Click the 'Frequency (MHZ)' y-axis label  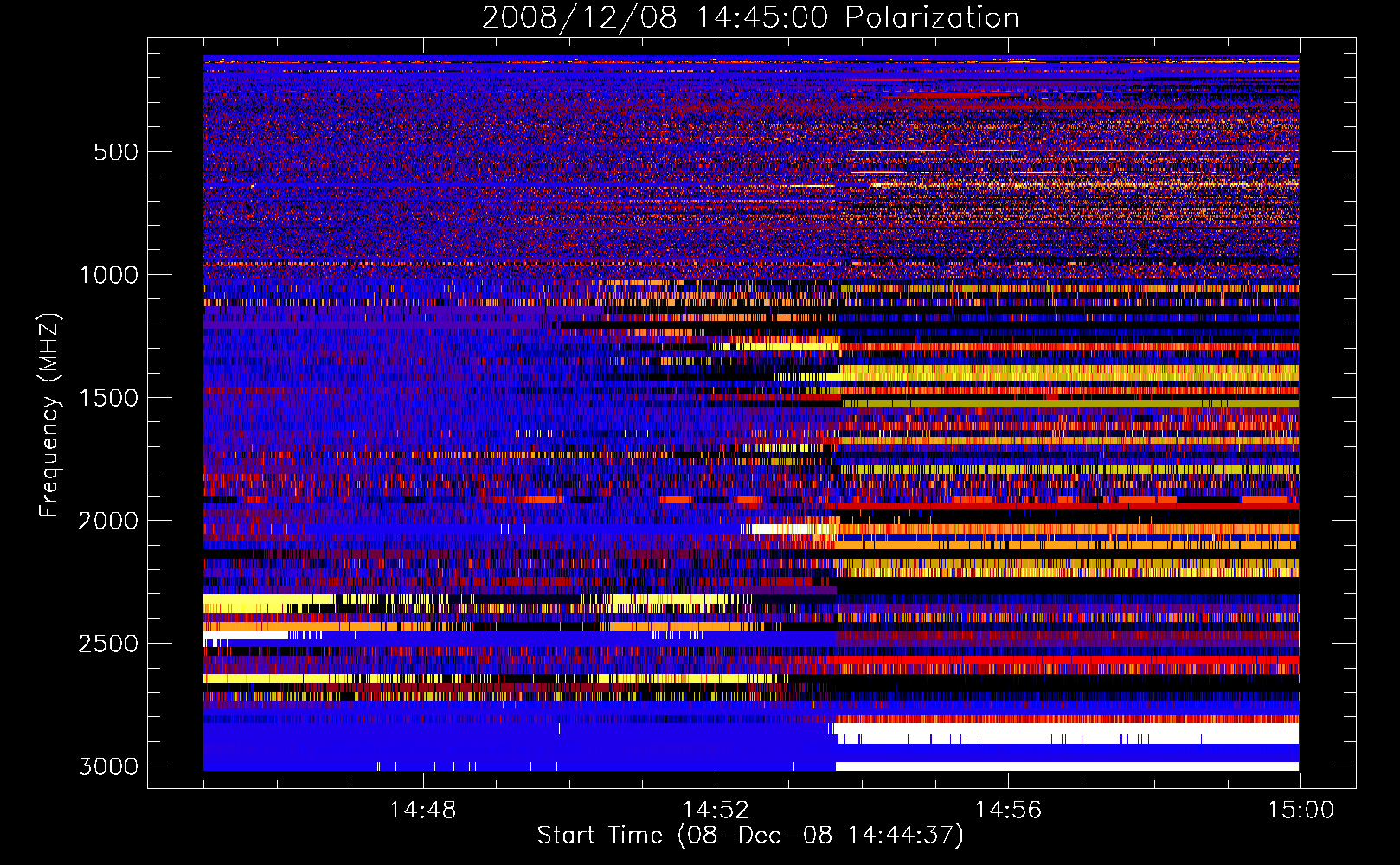point(50,414)
